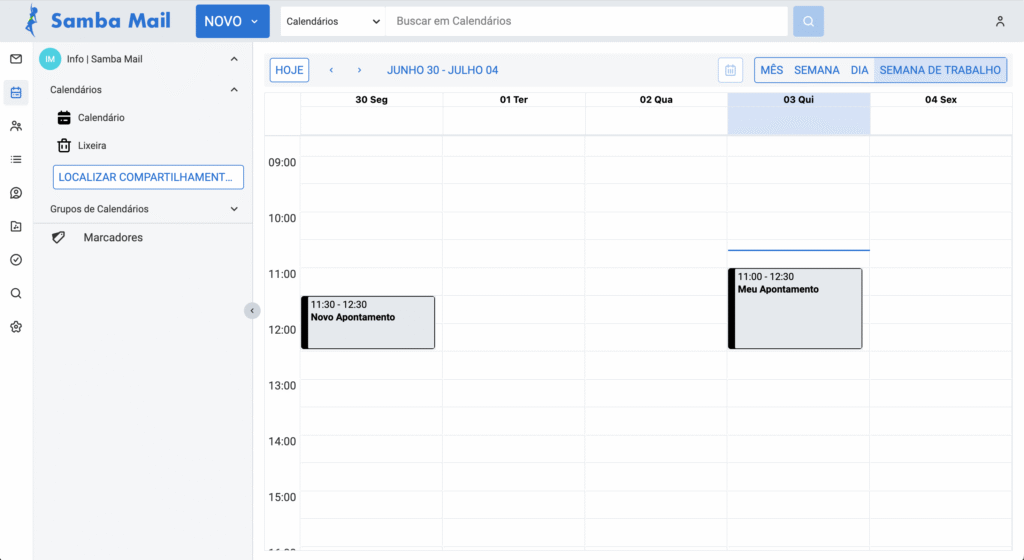Viewport: 1024px width, 560px height.
Task: Open the NOVO dropdown button
Action: click(x=232, y=21)
